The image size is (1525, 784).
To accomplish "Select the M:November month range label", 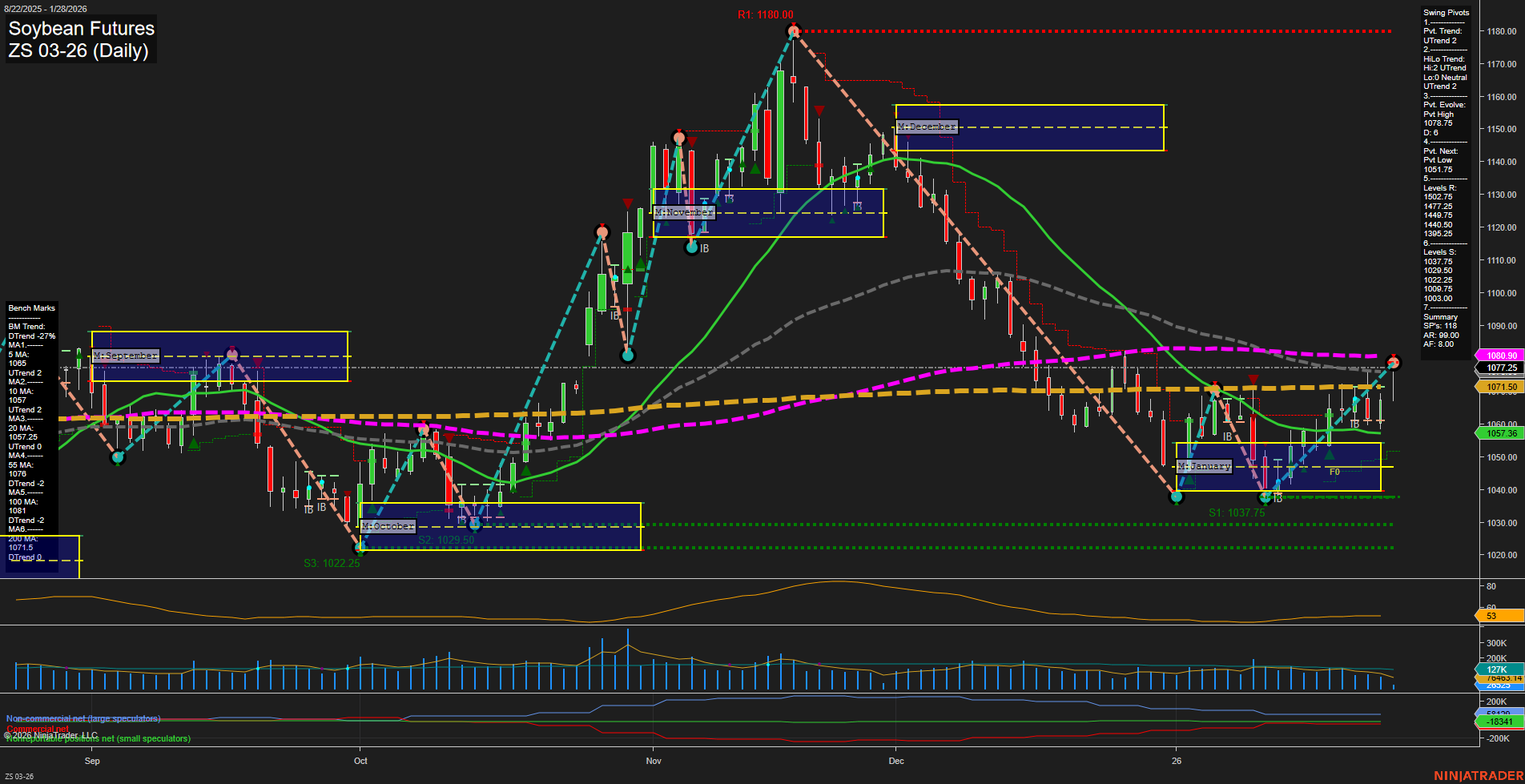I will tap(683, 211).
